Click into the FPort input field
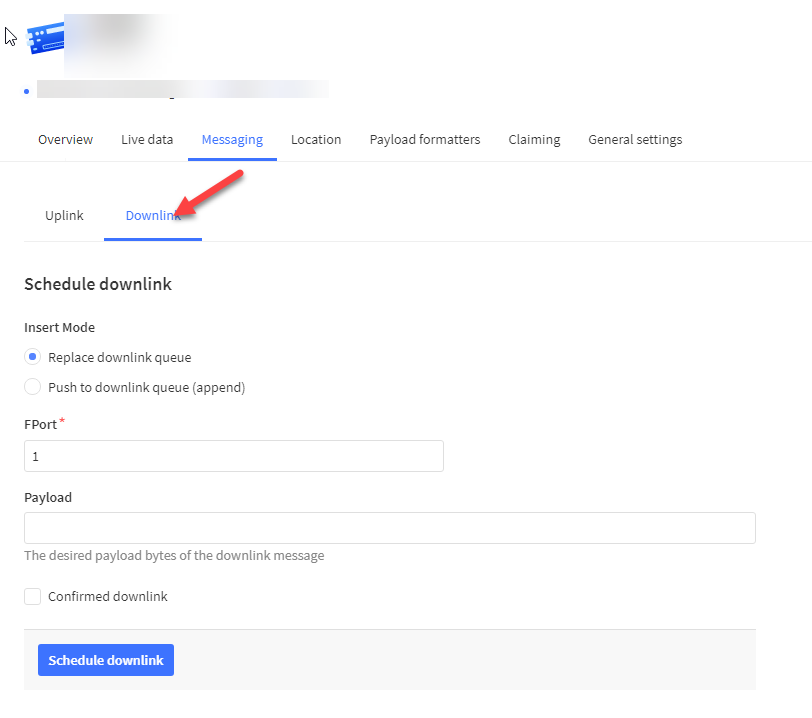The image size is (812, 718). click(x=233, y=456)
